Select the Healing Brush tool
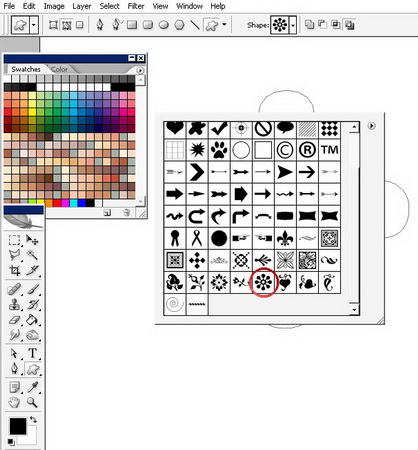The width and height of the screenshot is (418, 450). tap(14, 289)
